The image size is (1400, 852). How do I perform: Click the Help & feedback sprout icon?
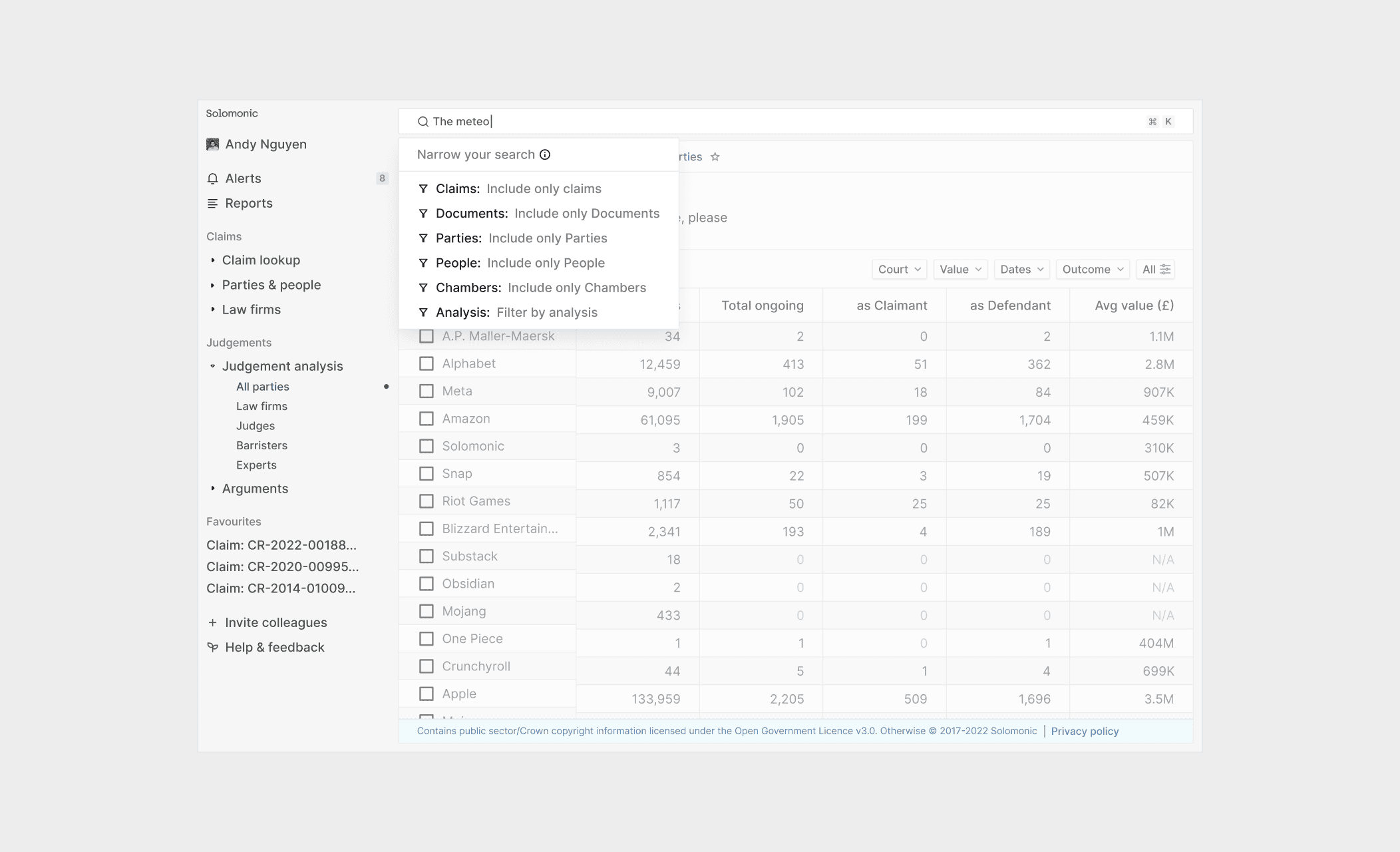[x=213, y=648]
